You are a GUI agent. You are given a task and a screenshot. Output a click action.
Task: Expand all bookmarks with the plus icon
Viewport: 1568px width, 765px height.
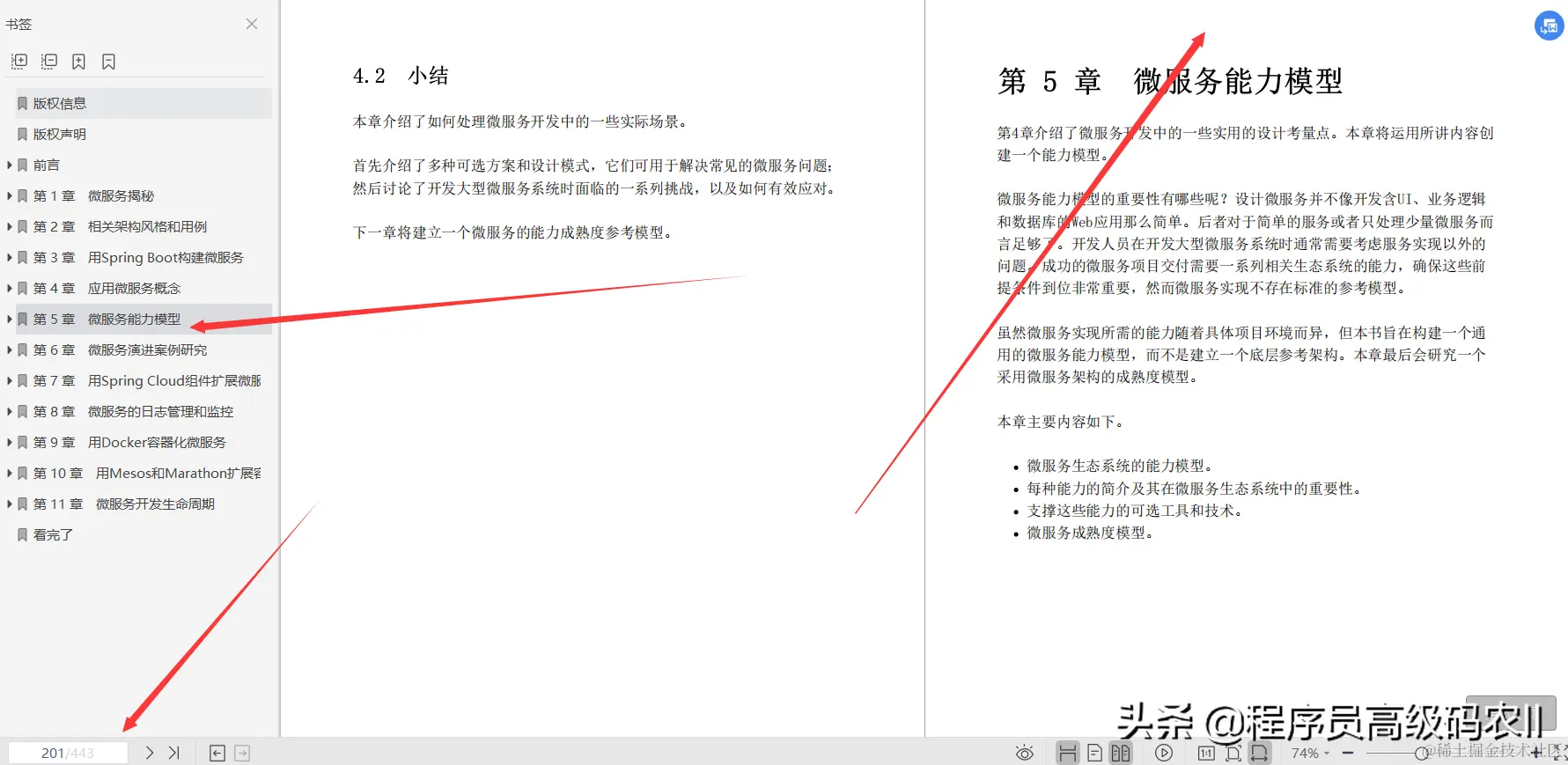point(19,61)
